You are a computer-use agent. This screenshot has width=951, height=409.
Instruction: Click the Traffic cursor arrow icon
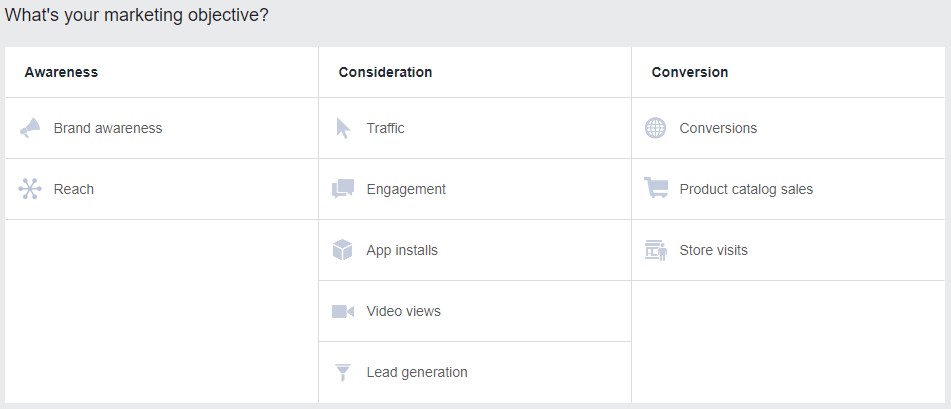pyautogui.click(x=343, y=128)
